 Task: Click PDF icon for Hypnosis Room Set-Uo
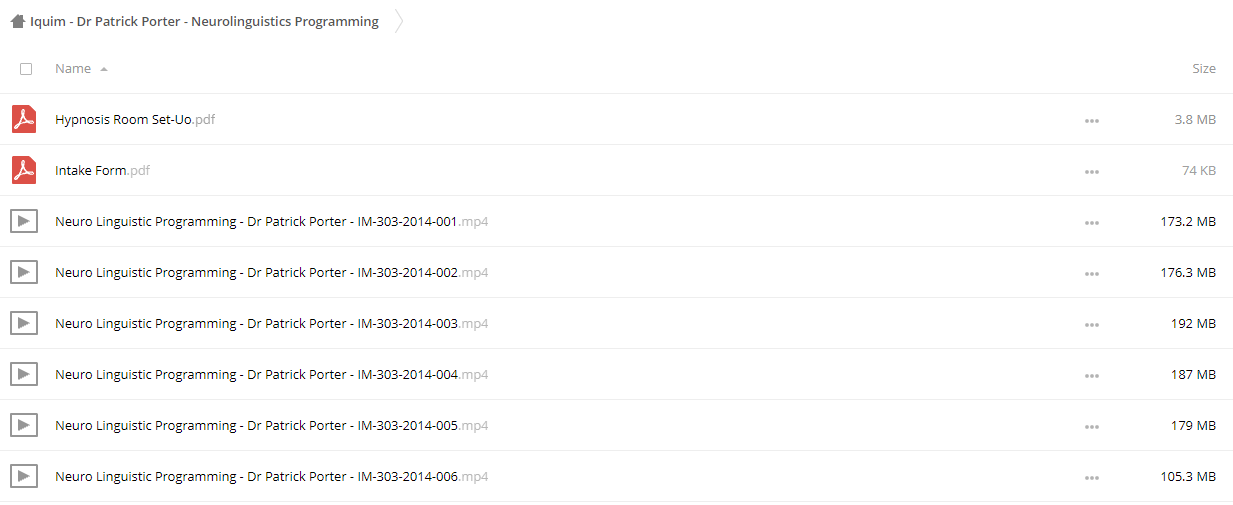tap(24, 119)
